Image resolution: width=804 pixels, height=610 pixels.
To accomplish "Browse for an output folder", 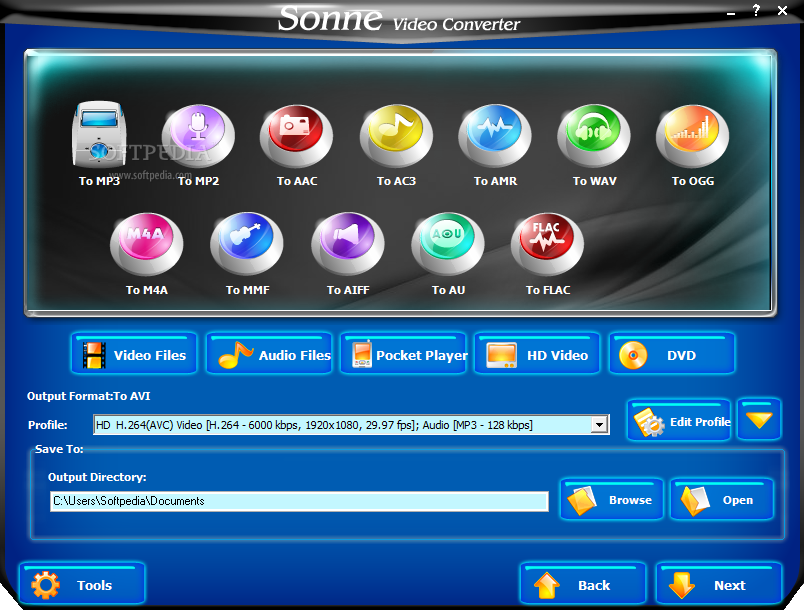I will click(612, 499).
